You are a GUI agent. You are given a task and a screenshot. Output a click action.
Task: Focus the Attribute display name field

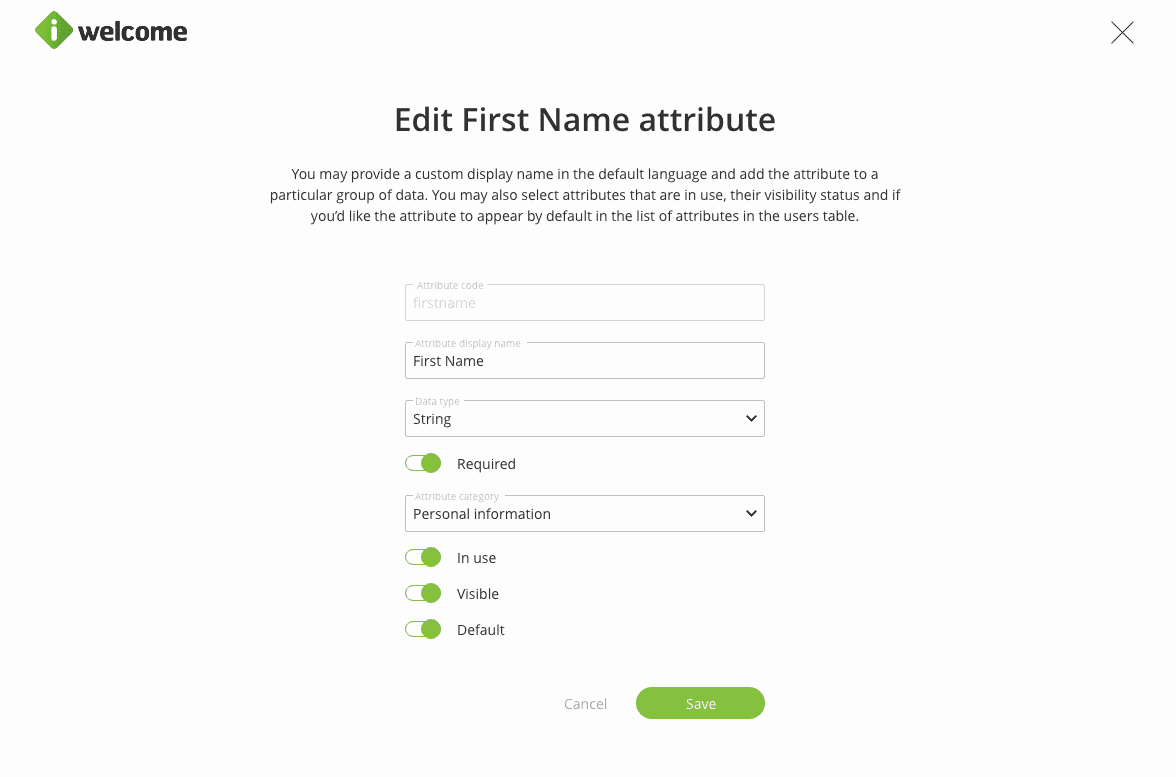584,361
